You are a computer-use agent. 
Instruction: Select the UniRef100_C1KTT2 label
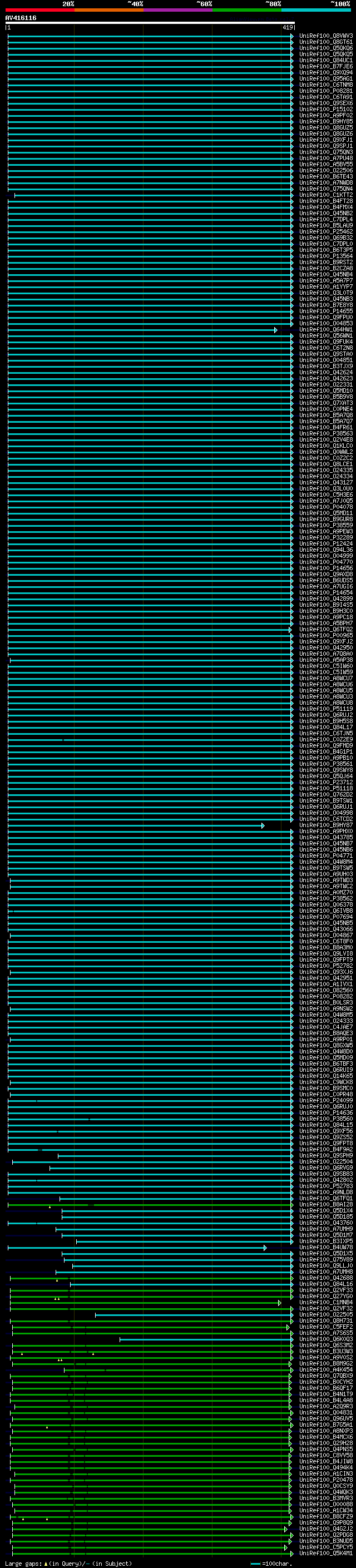[x=326, y=195]
